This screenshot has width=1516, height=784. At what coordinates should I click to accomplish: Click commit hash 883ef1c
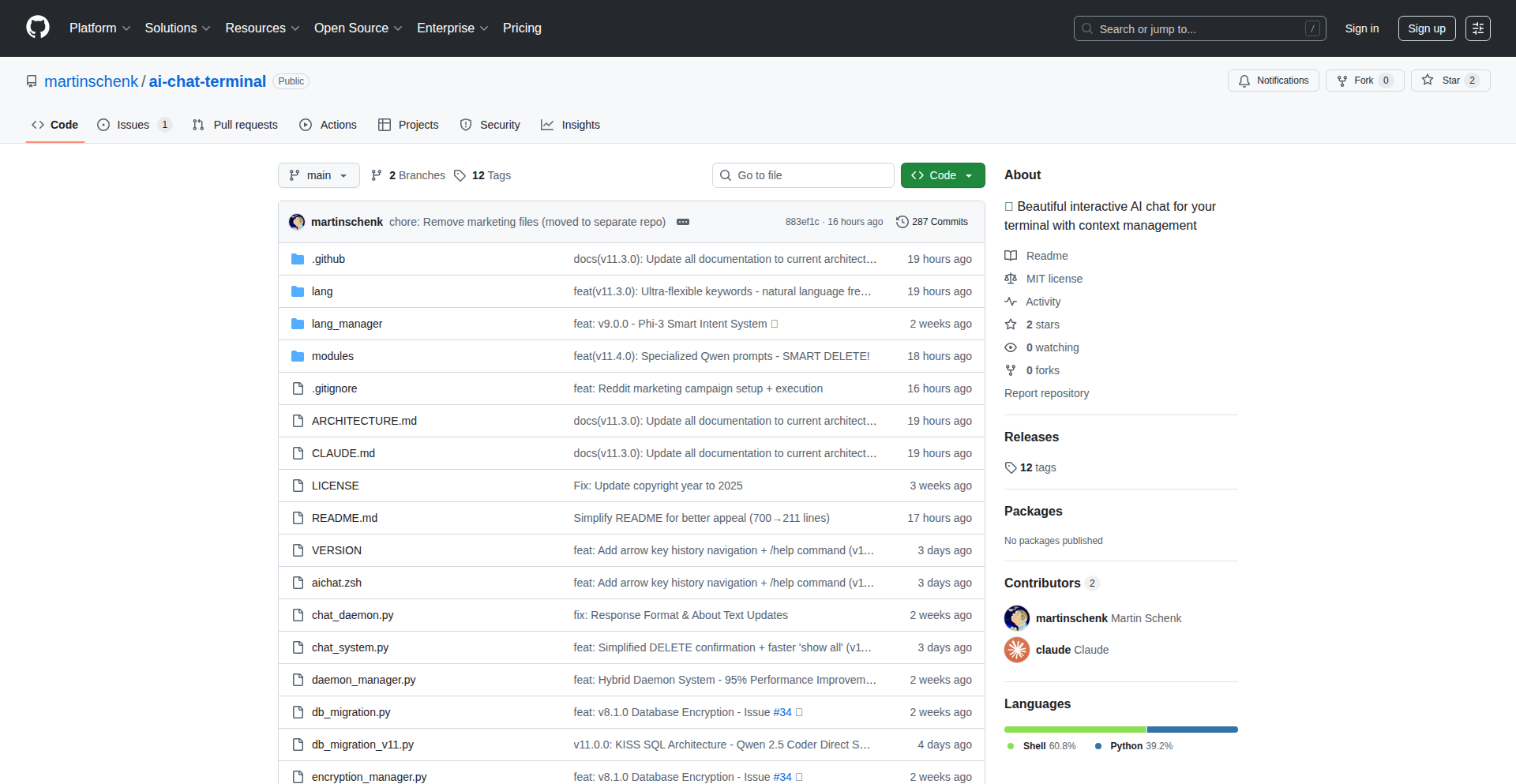[802, 222]
